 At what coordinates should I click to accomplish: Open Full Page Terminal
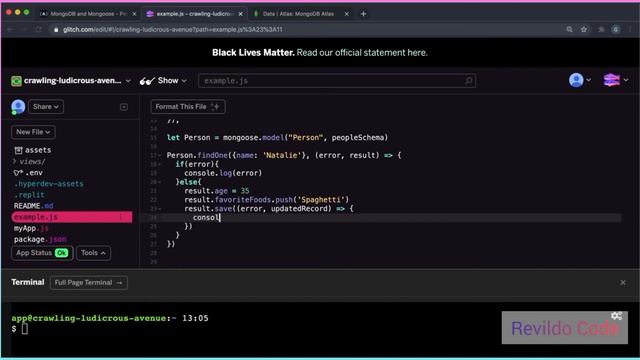coord(89,283)
